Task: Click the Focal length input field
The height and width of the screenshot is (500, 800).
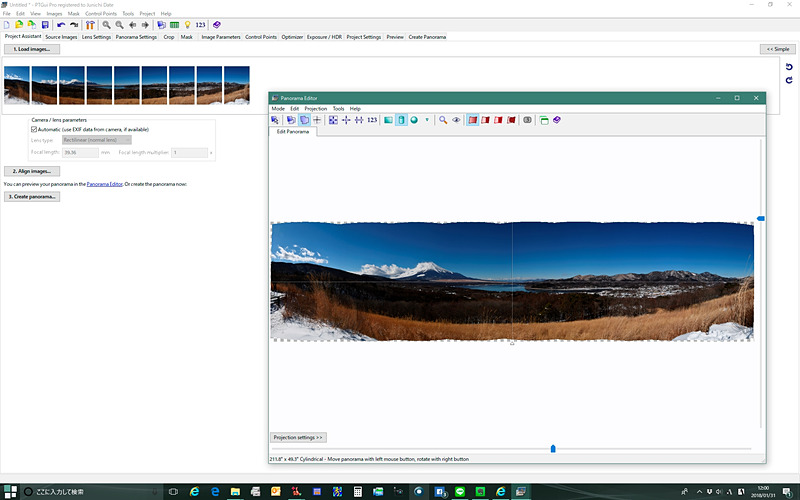Action: pyautogui.click(x=80, y=153)
